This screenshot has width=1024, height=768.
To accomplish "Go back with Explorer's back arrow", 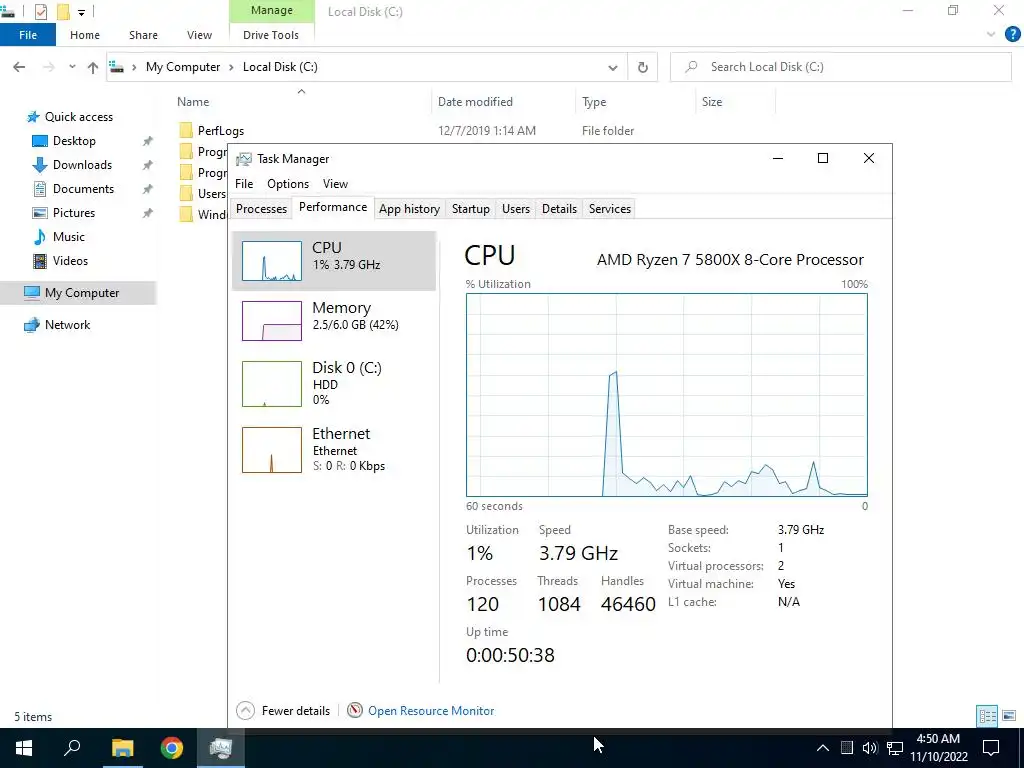I will click(x=20, y=67).
